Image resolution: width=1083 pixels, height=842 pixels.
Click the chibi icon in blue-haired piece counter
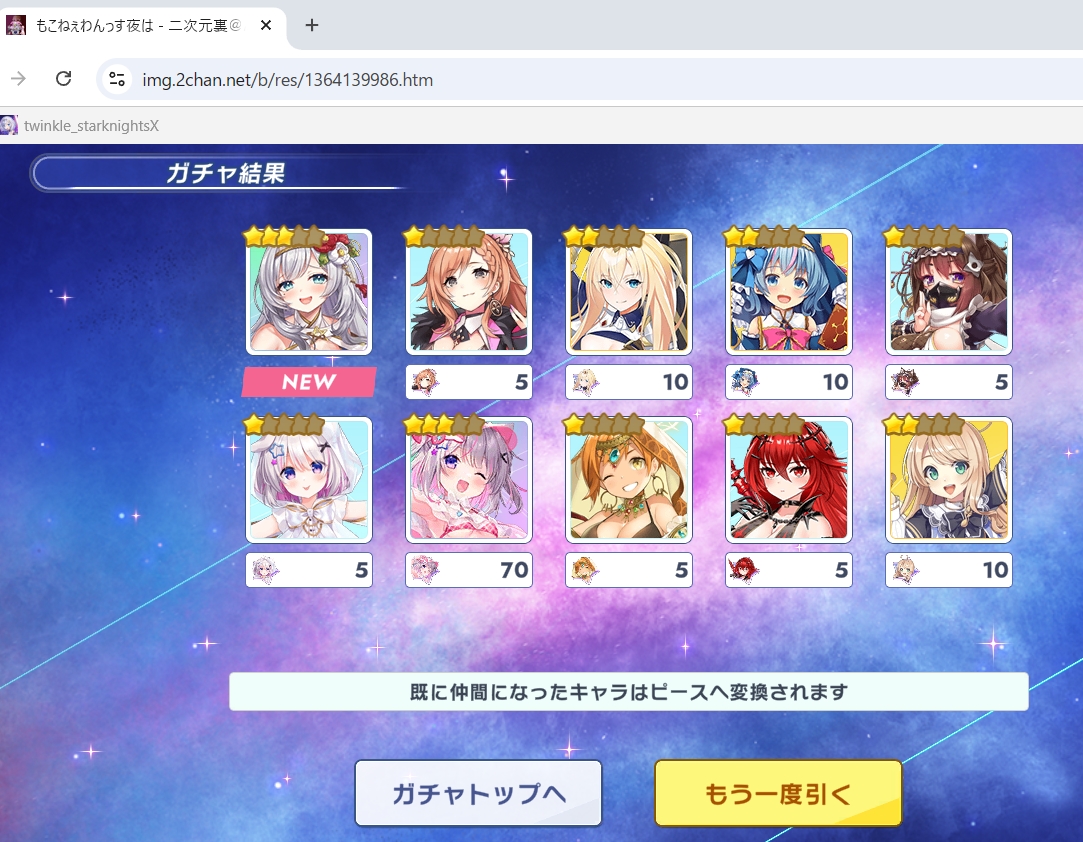(744, 382)
